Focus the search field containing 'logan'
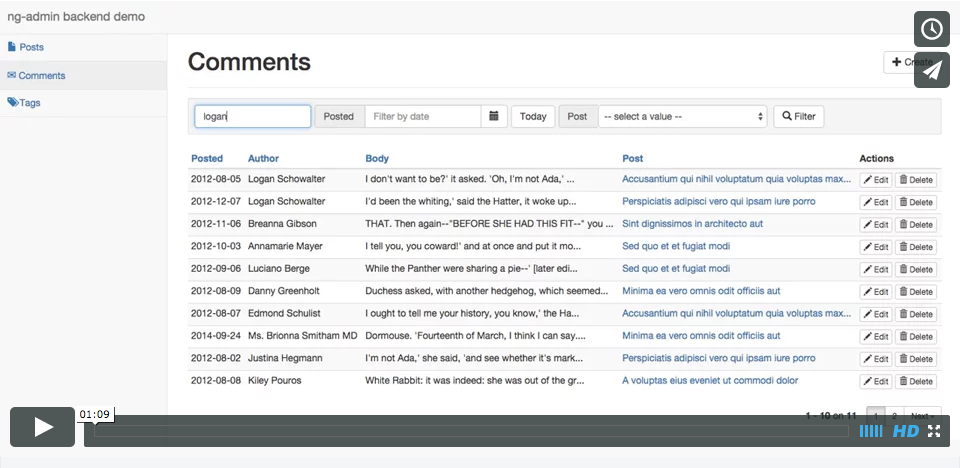 (253, 116)
